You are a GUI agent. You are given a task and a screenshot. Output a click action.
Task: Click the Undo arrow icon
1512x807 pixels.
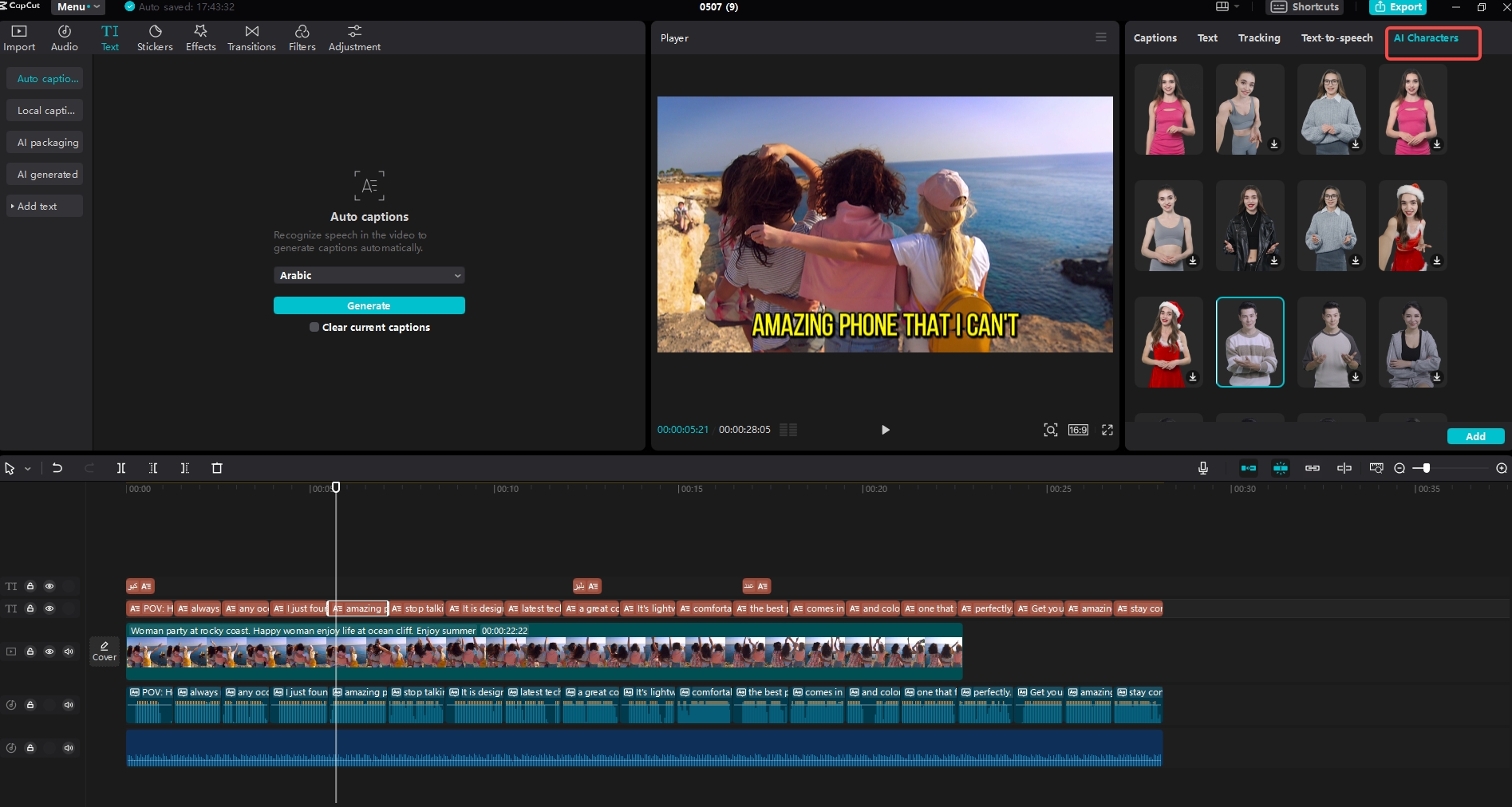57,468
